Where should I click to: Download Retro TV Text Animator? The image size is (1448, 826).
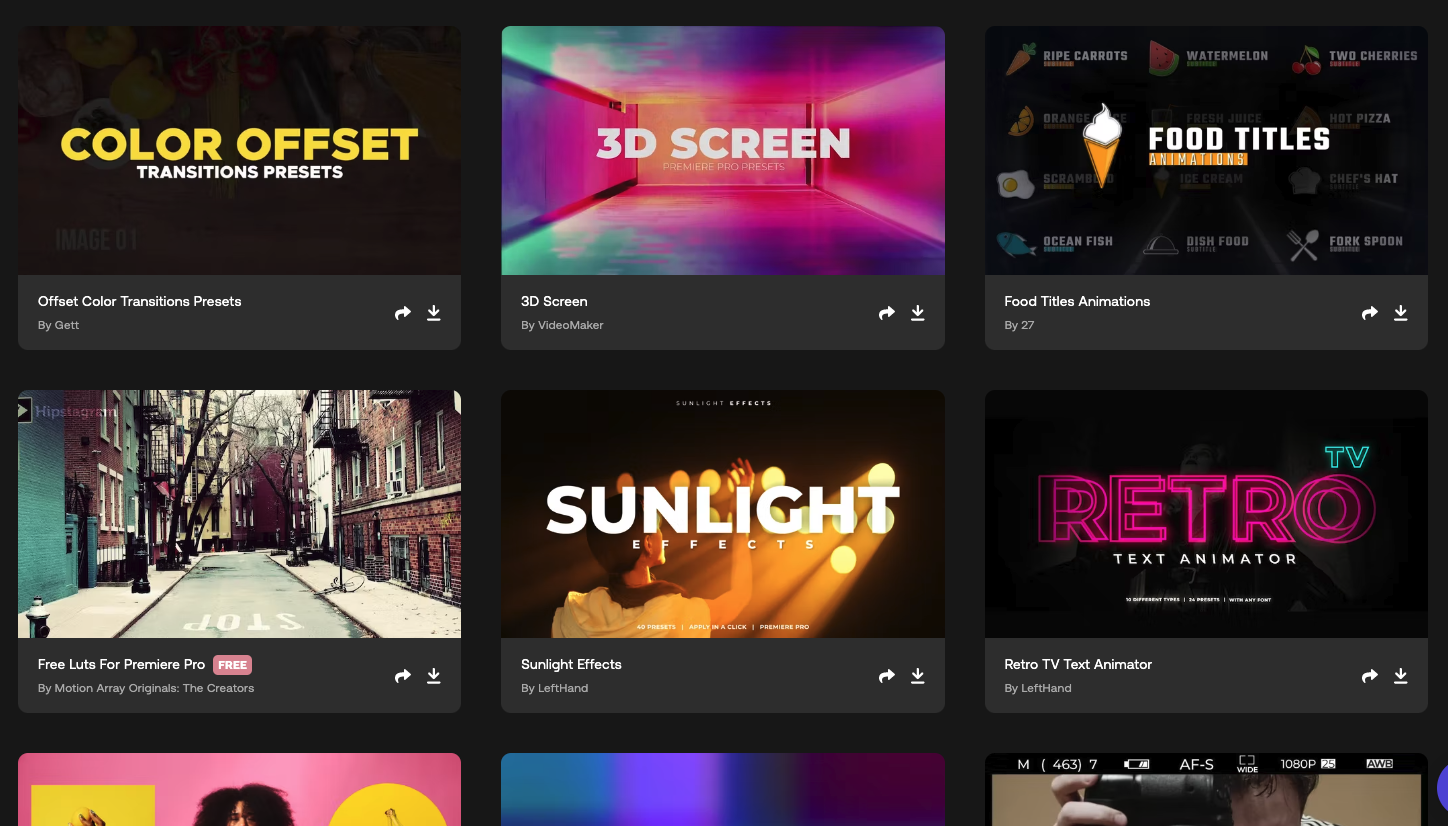tap(1401, 676)
